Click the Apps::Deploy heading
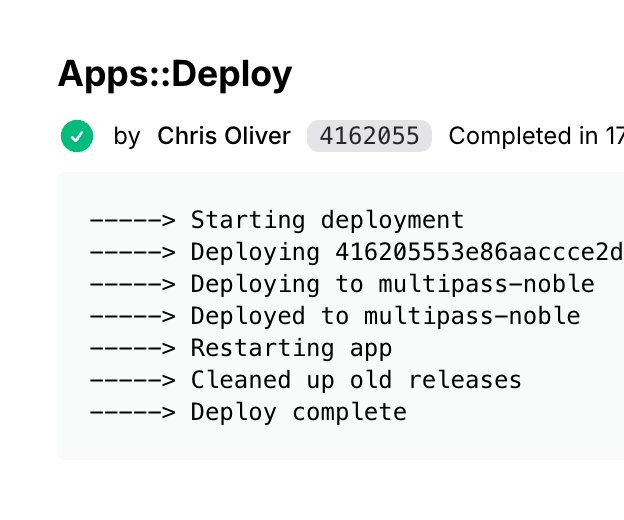624x520 pixels. 175,74
